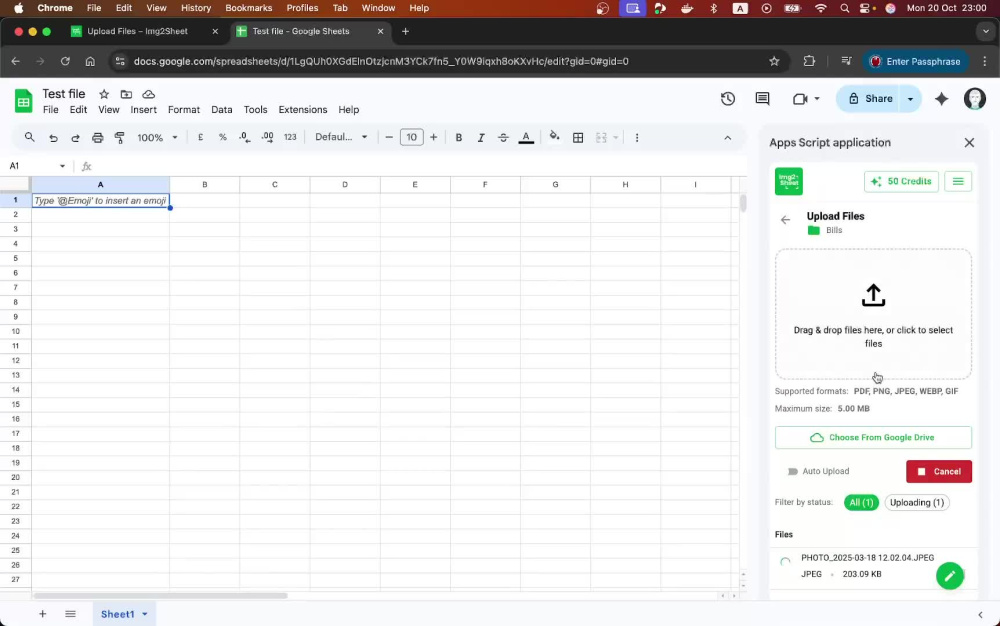The height and width of the screenshot is (626, 1000).
Task: Bookmark this page with the star
Action: (774, 61)
